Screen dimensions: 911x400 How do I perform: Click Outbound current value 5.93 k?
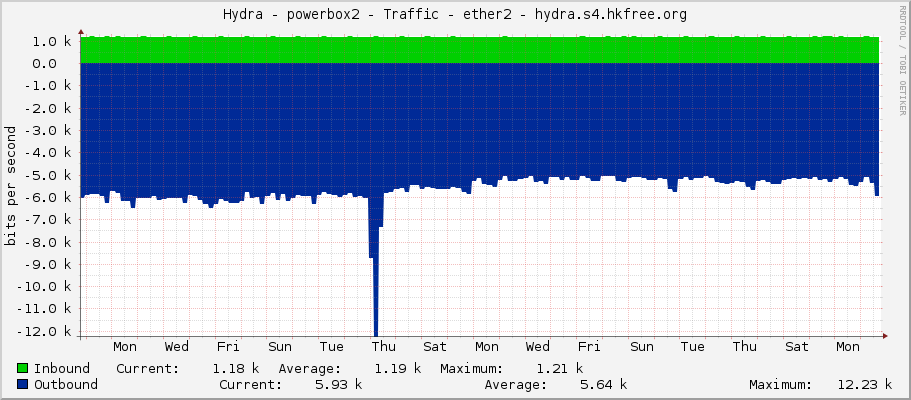pos(339,384)
